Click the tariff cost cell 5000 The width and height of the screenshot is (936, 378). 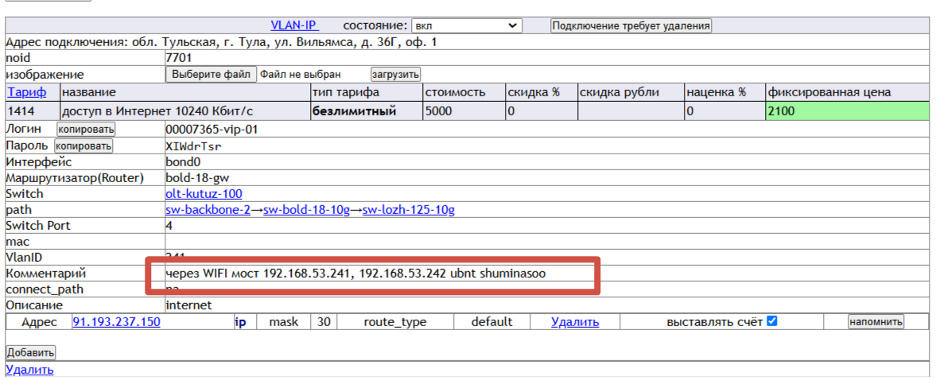tap(463, 111)
